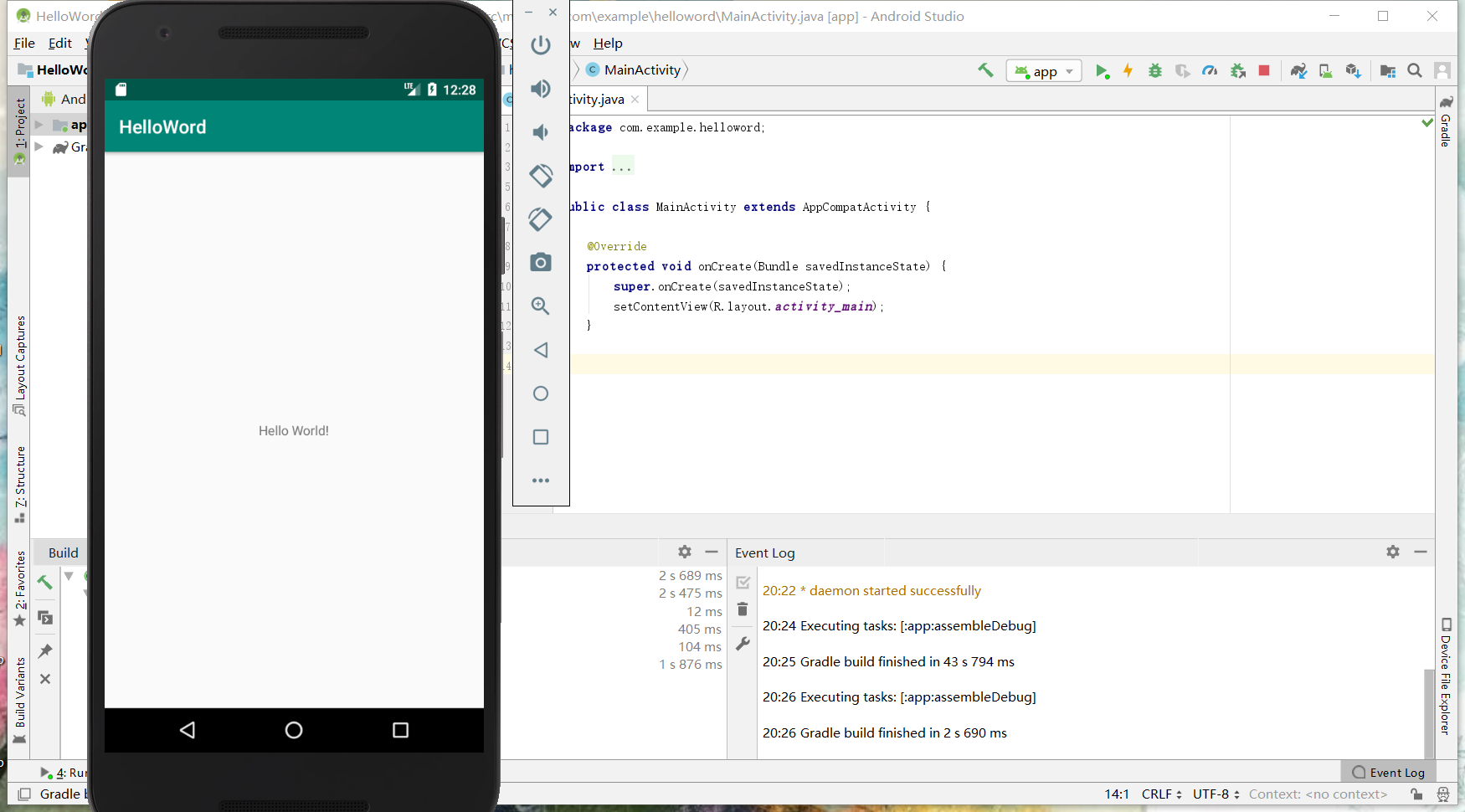Close the MainActivity.java editor tab

point(635,100)
